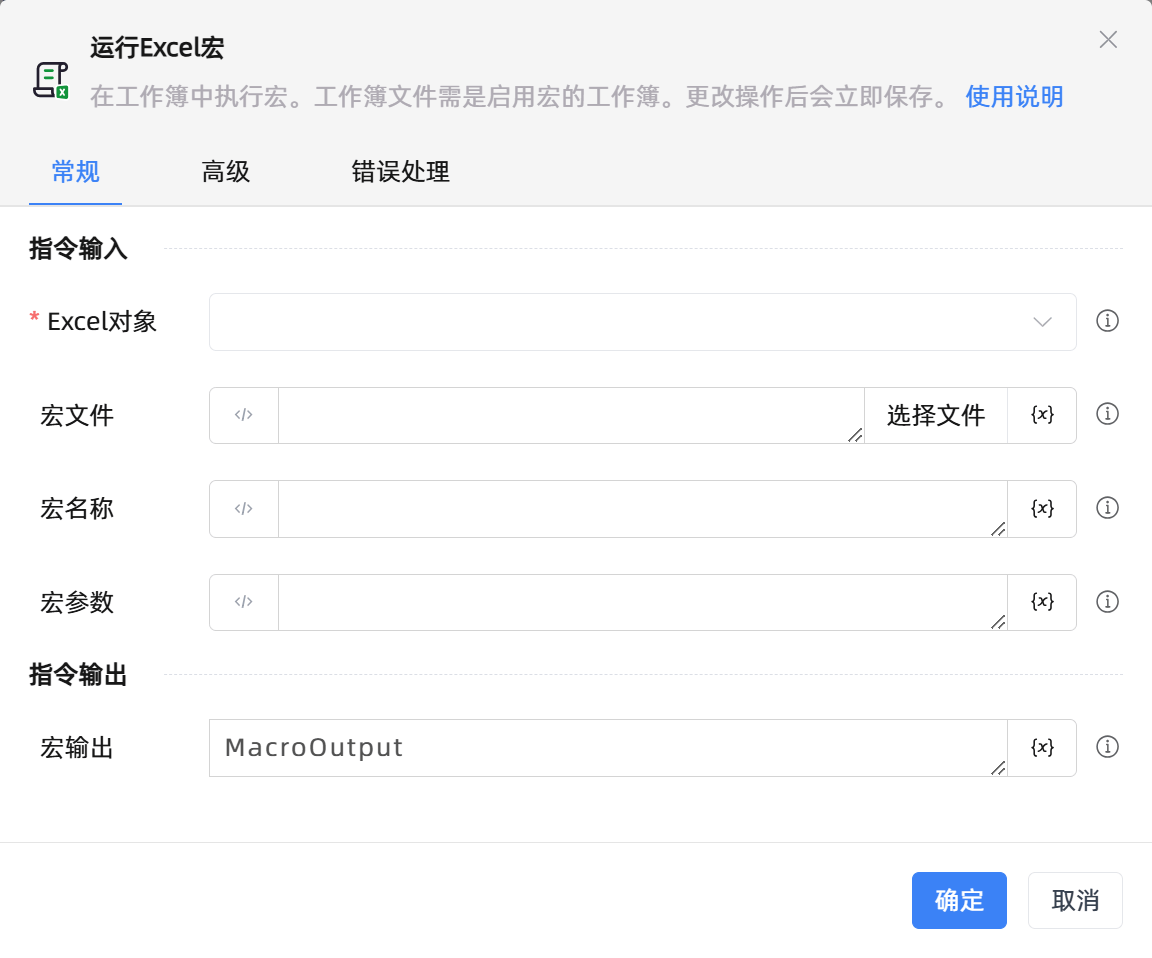Viewport: 1152px width, 958px height.
Task: Open the 使用说明 link
Action: pyautogui.click(x=1014, y=96)
